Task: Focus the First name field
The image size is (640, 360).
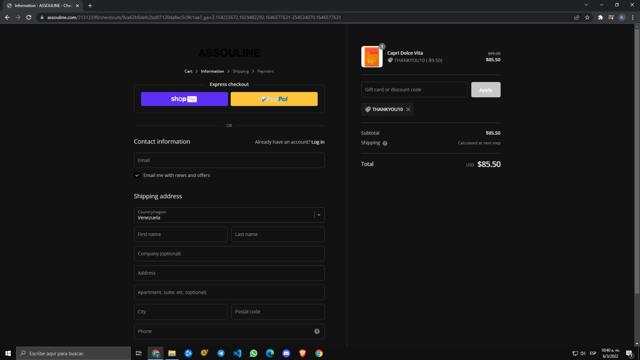Action: click(180, 234)
